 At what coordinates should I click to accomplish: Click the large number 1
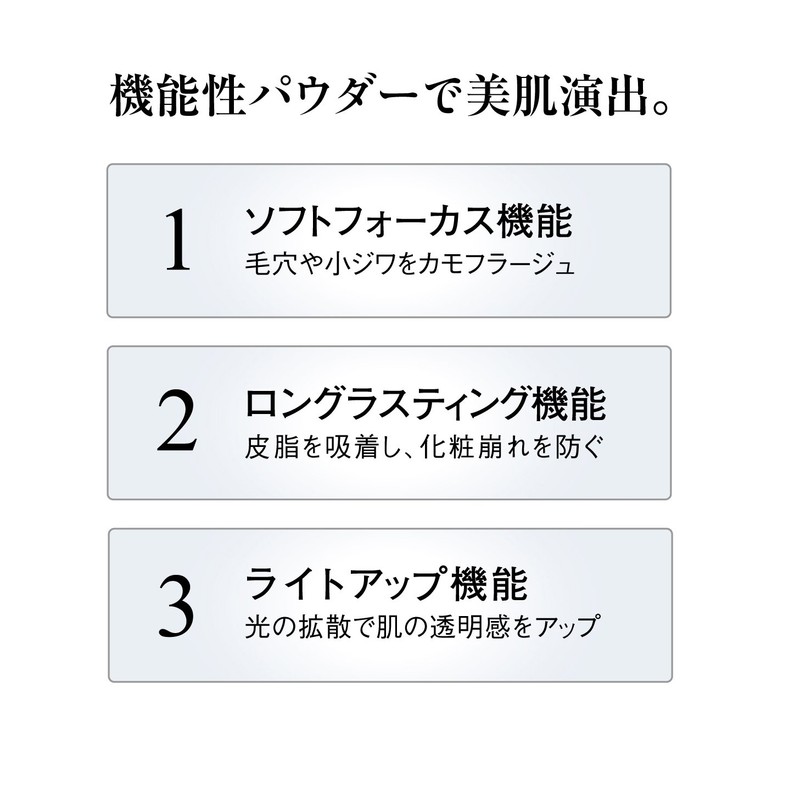pyautogui.click(x=176, y=242)
